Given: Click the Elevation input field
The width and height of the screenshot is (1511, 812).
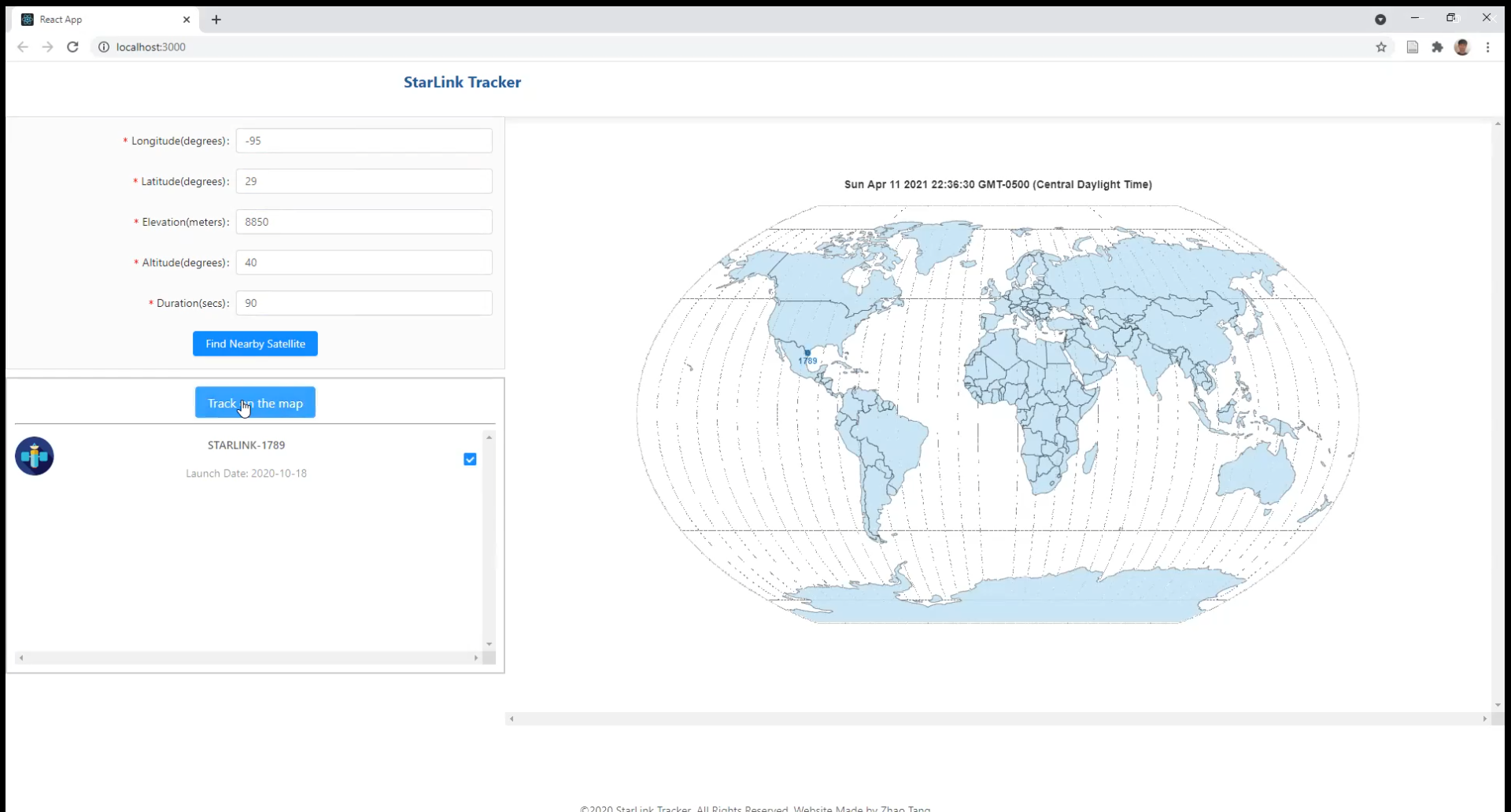Looking at the screenshot, I should [364, 222].
